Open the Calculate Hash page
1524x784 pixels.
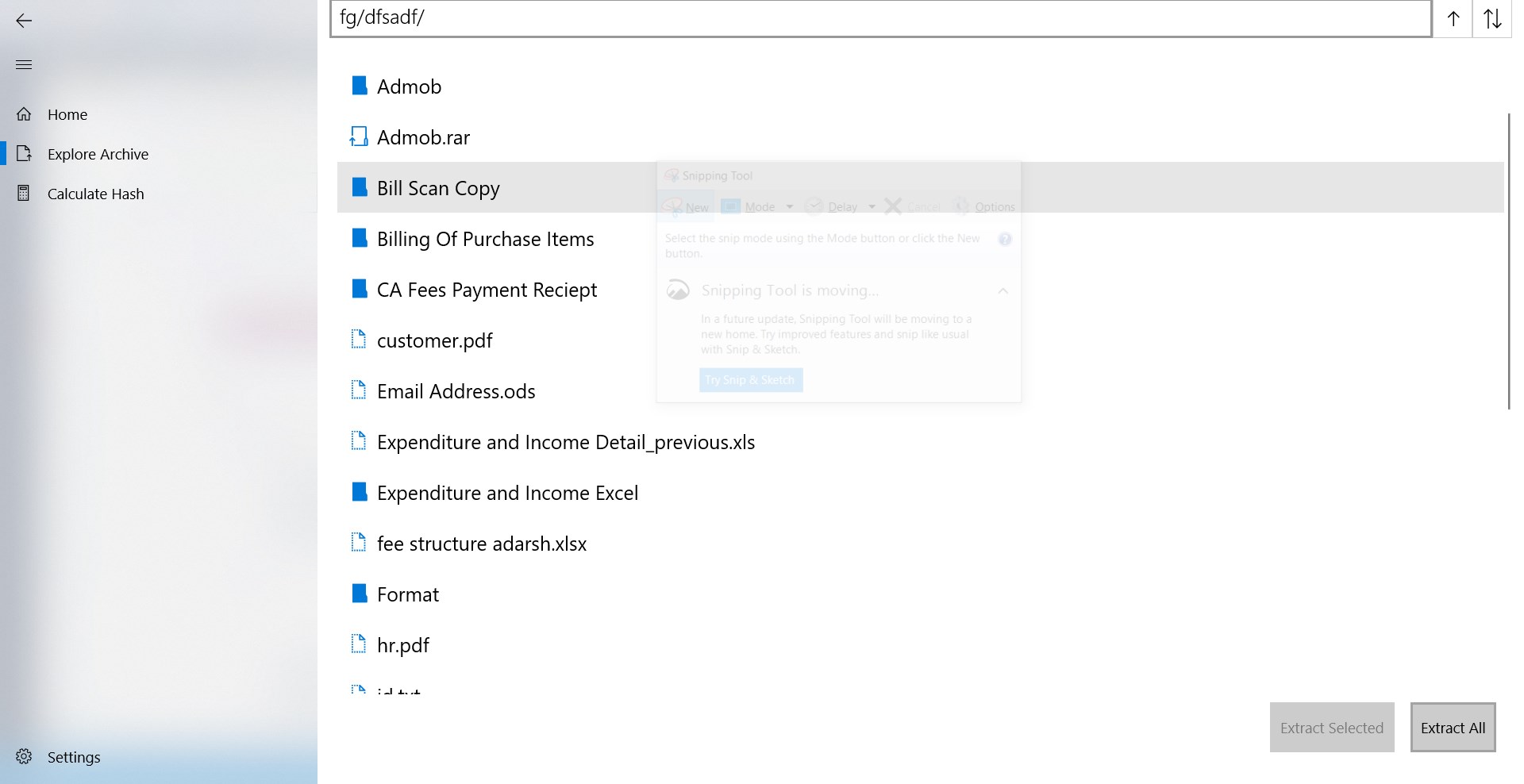95,194
